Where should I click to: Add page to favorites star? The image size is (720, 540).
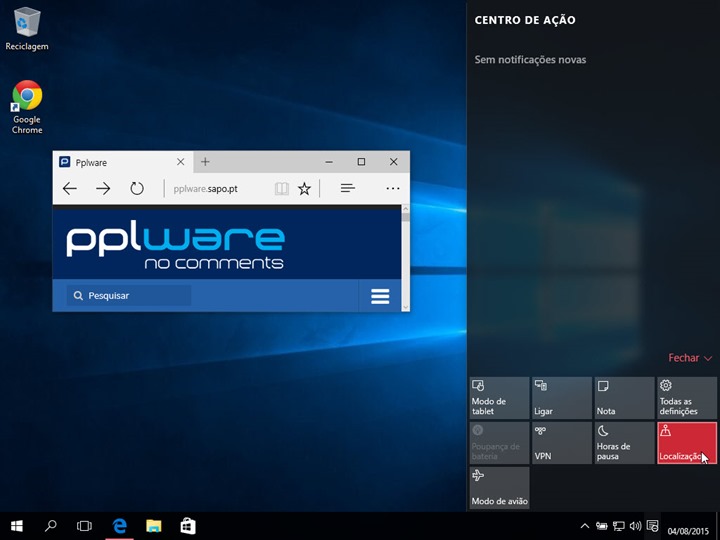tap(304, 188)
